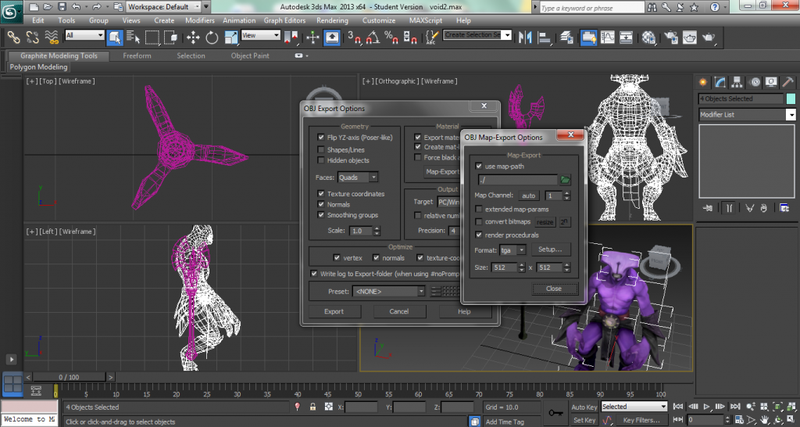Click Close in OBJ Map-Export Options

[x=554, y=288]
